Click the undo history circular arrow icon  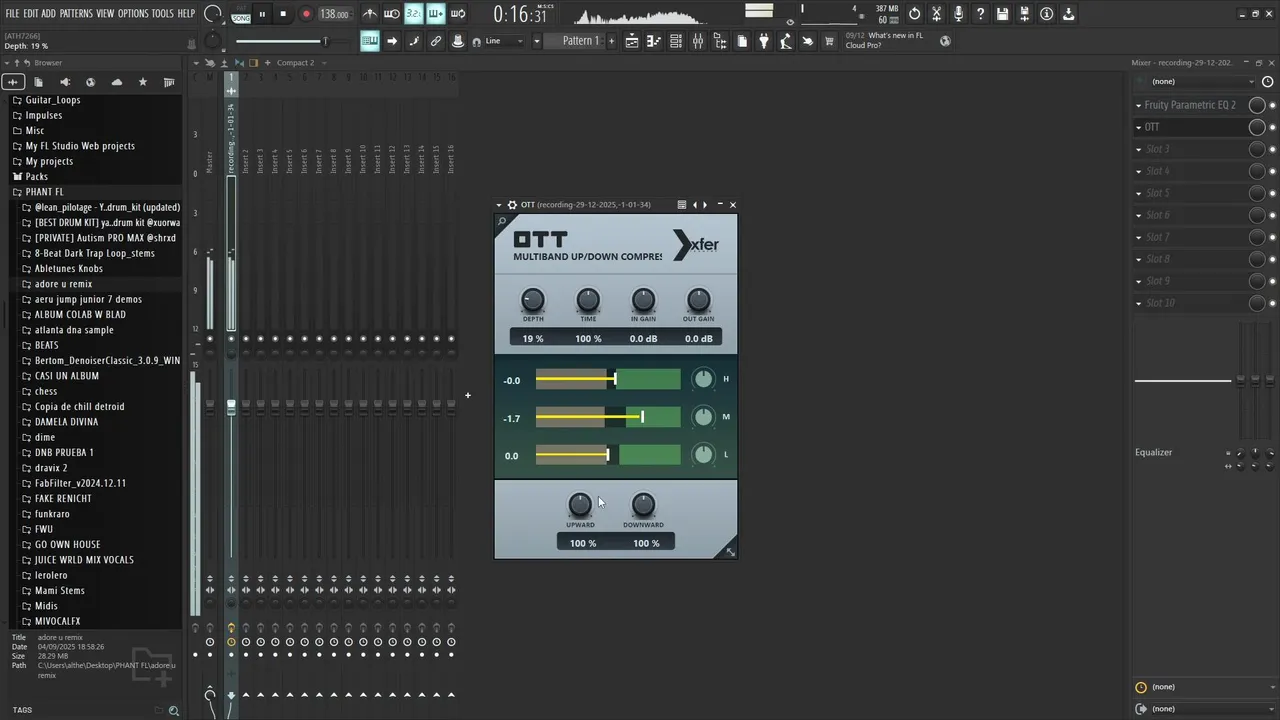pyautogui.click(x=914, y=14)
